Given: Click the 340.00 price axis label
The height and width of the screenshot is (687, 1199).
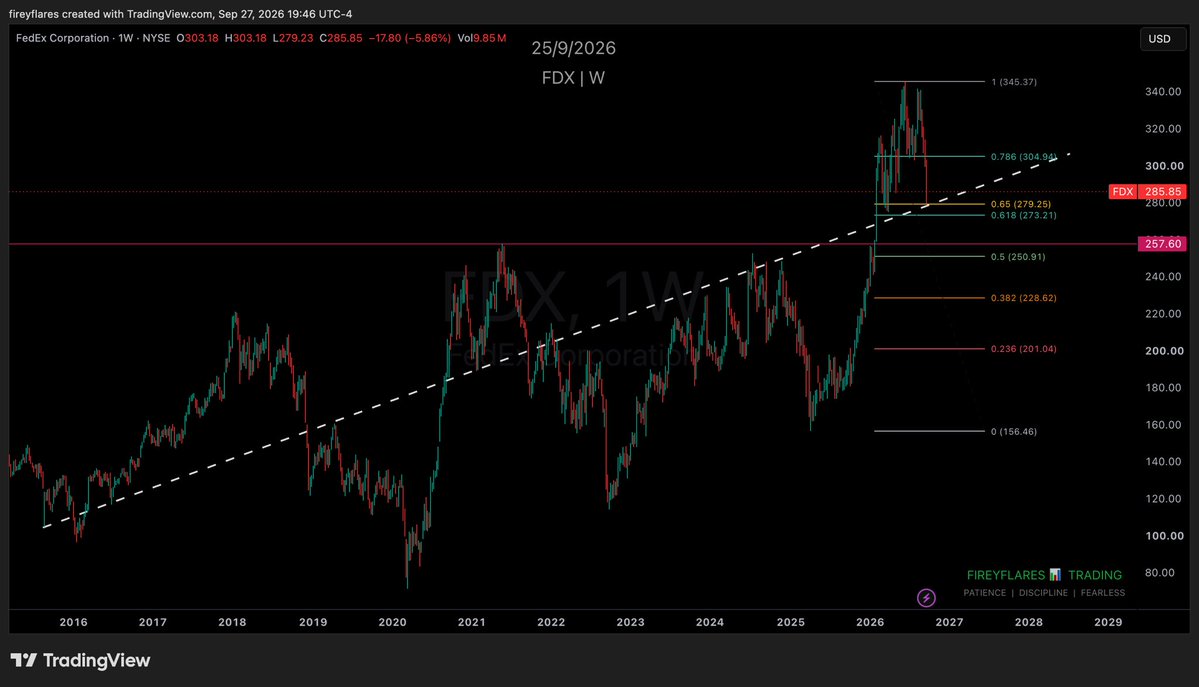Looking at the screenshot, I should [x=1164, y=92].
